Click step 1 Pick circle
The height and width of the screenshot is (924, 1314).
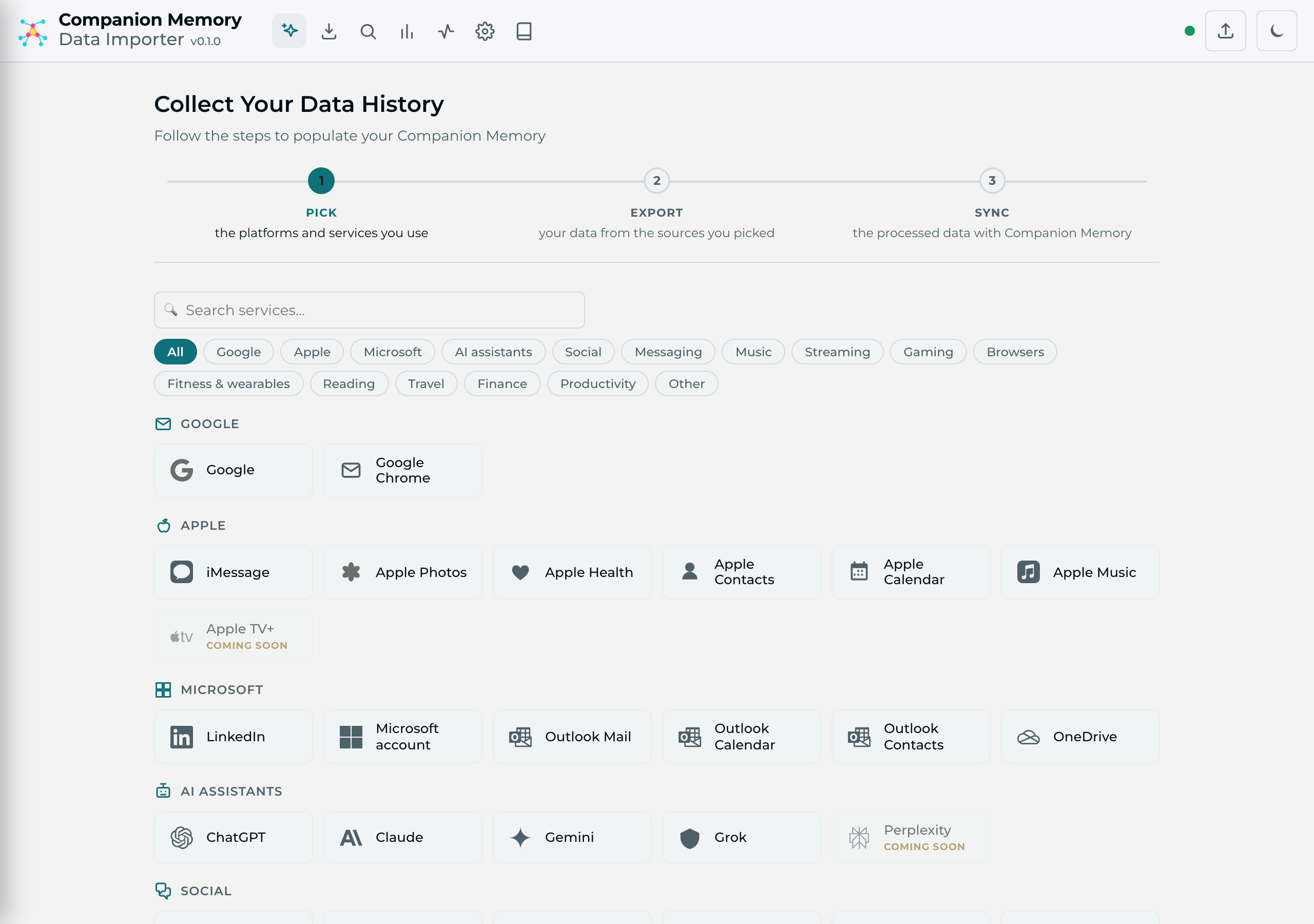321,181
